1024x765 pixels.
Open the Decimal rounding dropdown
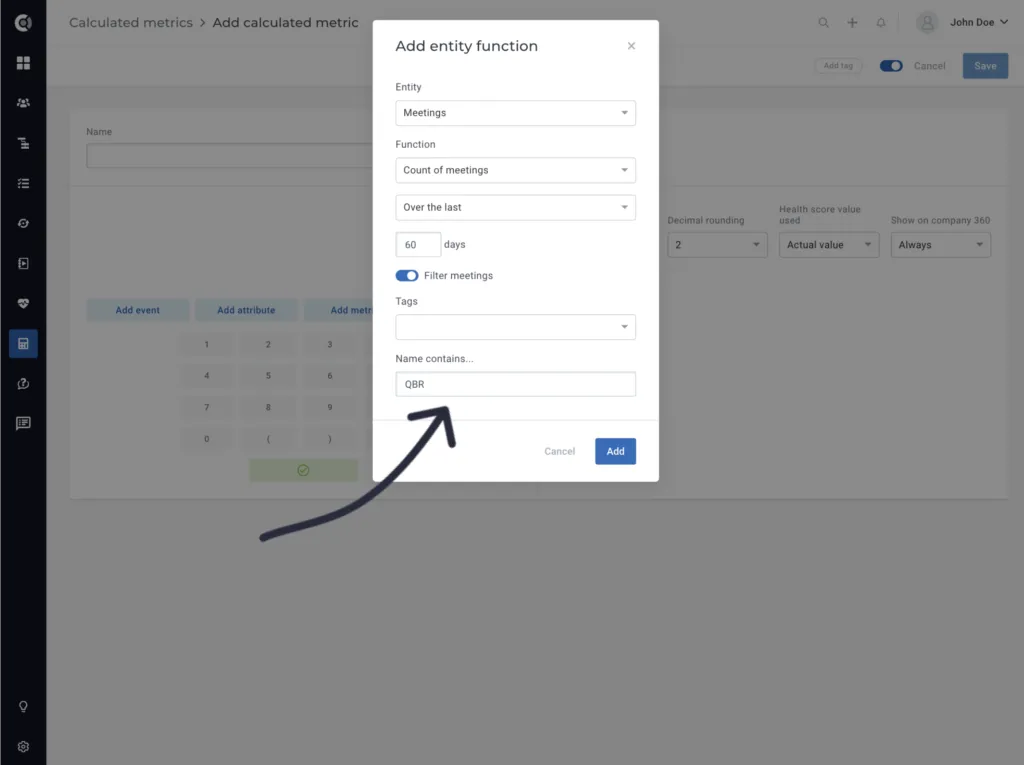[717, 245]
